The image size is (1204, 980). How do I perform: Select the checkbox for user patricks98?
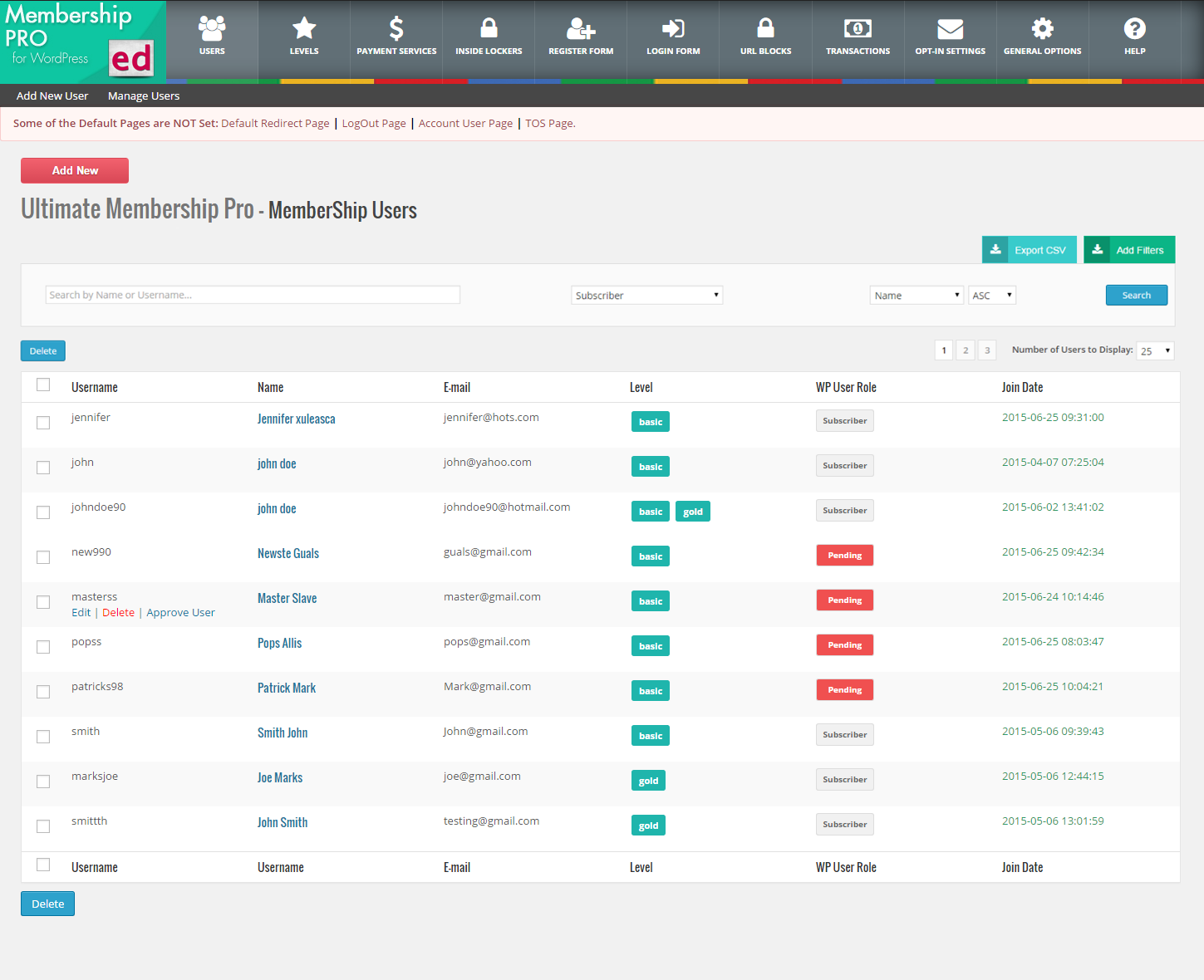coord(43,692)
